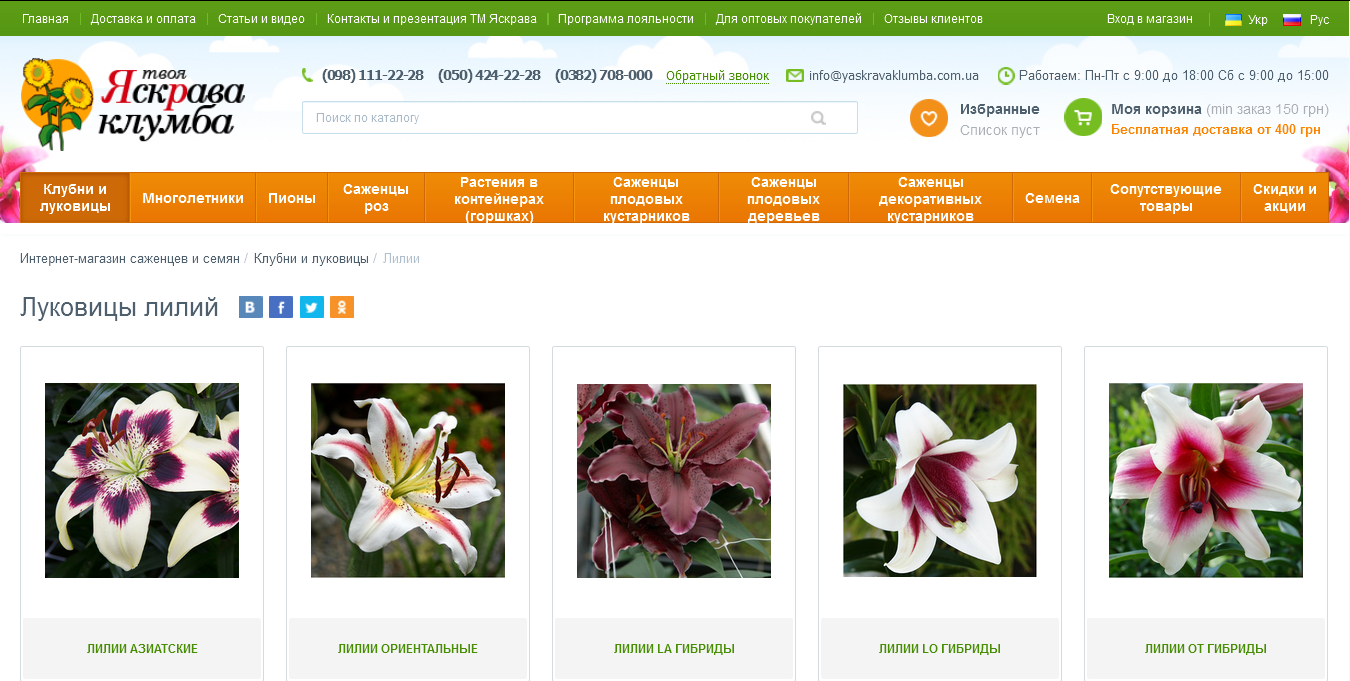Share page via VK icon
Screen dimensions: 1350x681
(251, 307)
